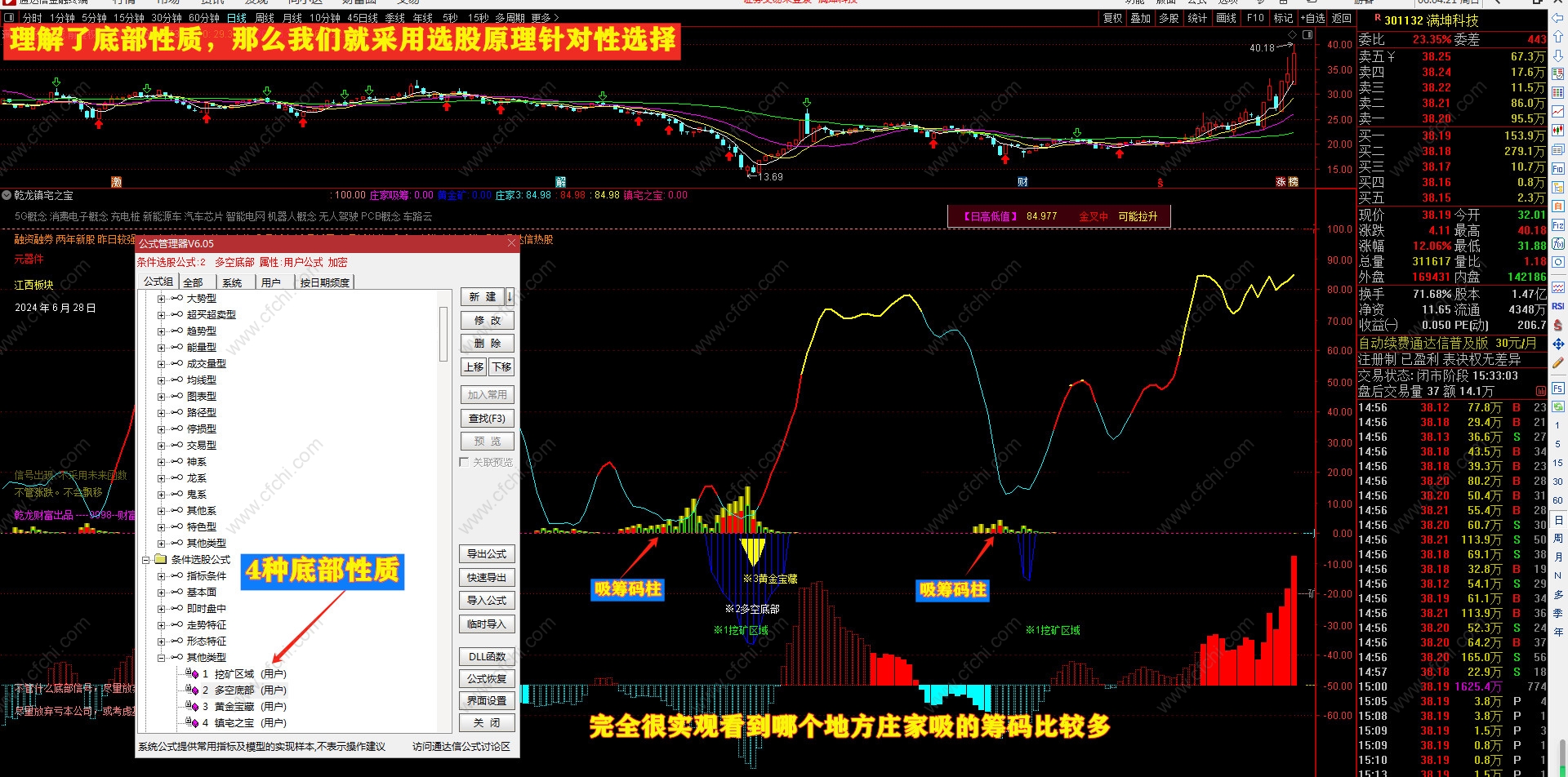Click the 挖矿区域 formula icon in tree

(193, 673)
